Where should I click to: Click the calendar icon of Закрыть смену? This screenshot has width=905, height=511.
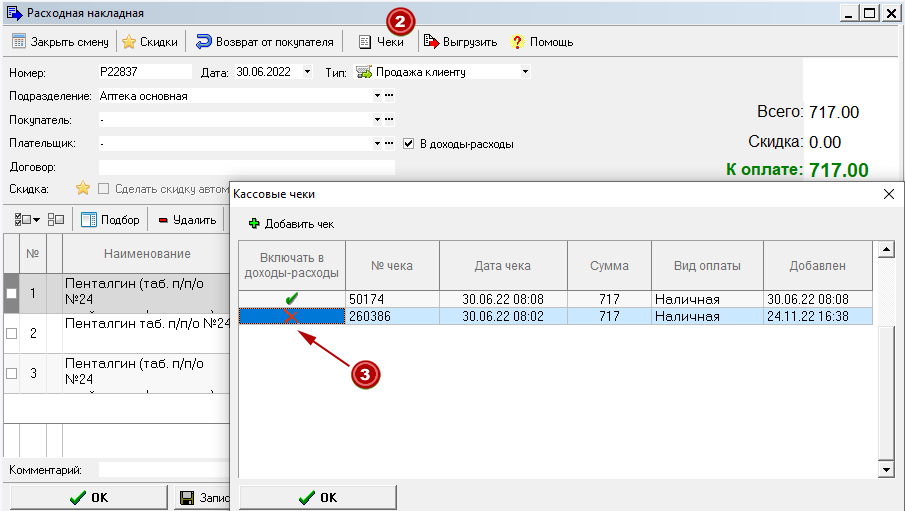pos(19,42)
